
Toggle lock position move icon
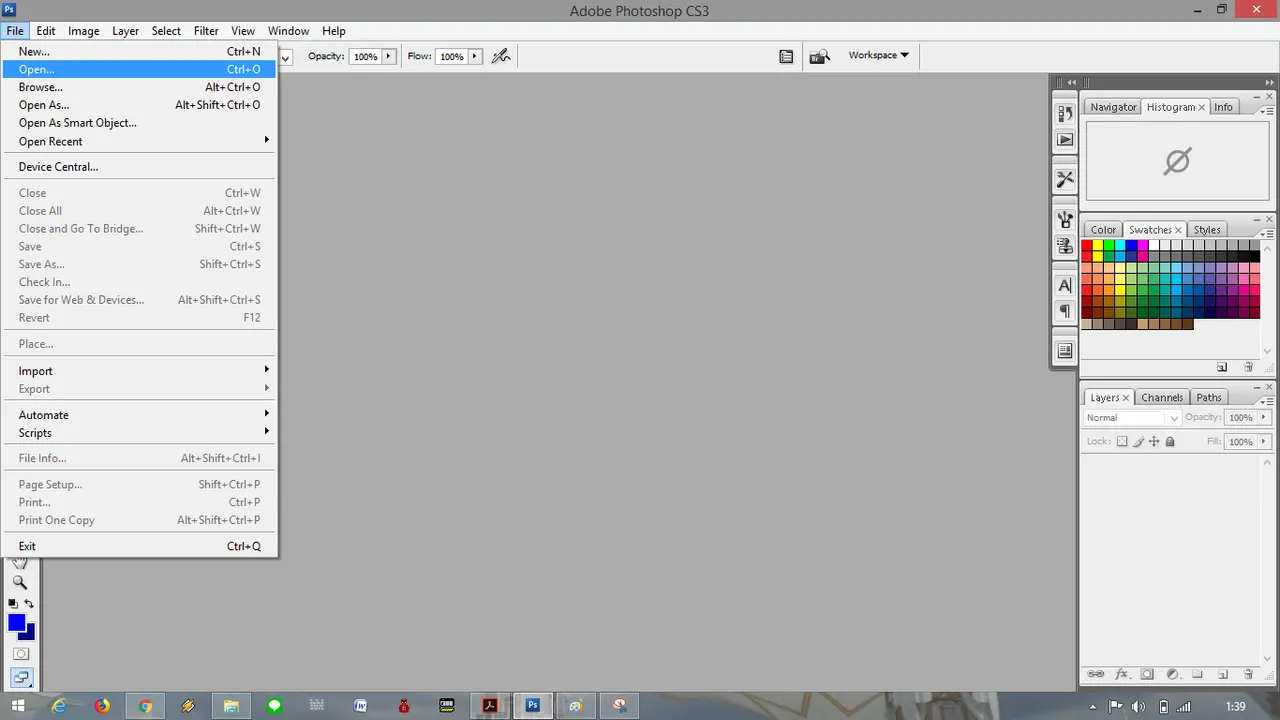pos(1154,441)
